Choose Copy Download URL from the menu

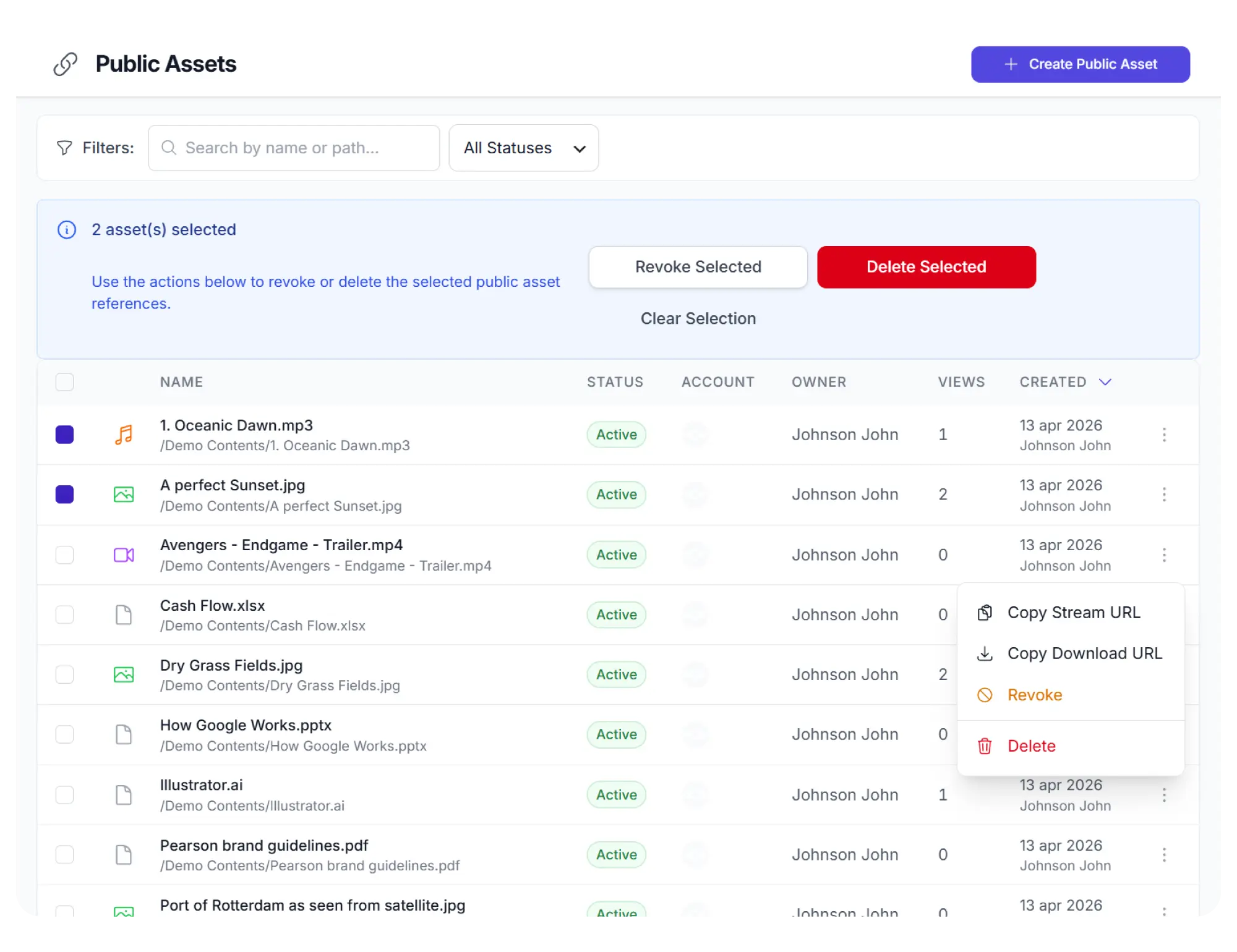pyautogui.click(x=1071, y=653)
